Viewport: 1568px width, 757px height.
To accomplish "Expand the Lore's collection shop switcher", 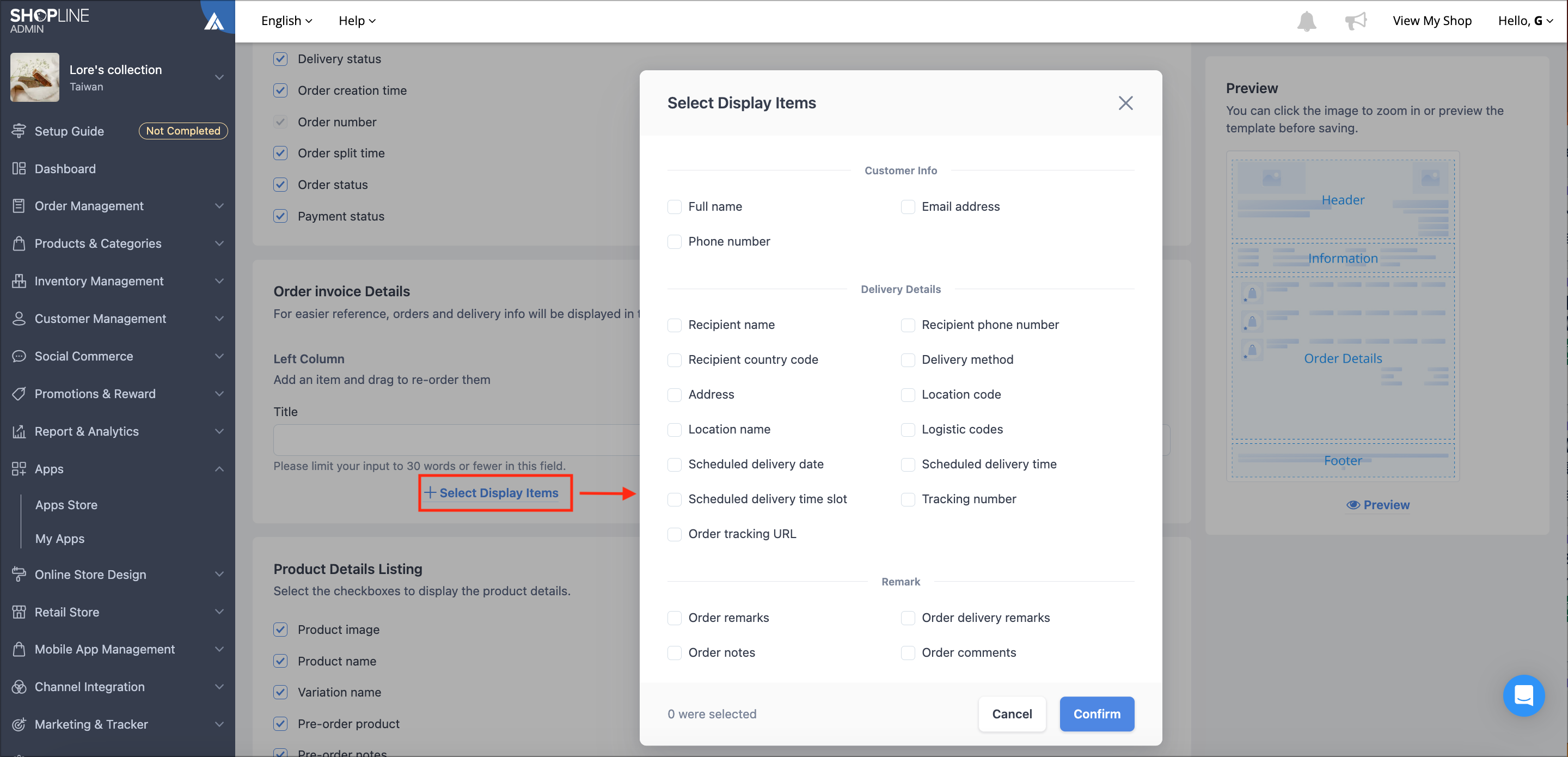I will pyautogui.click(x=219, y=77).
